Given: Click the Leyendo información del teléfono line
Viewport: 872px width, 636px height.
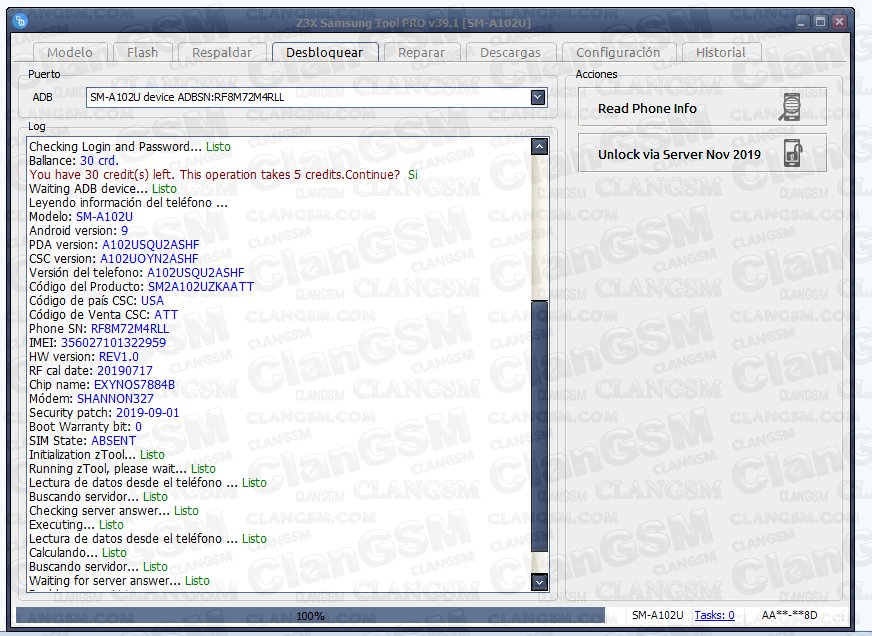Looking at the screenshot, I should (x=128, y=203).
